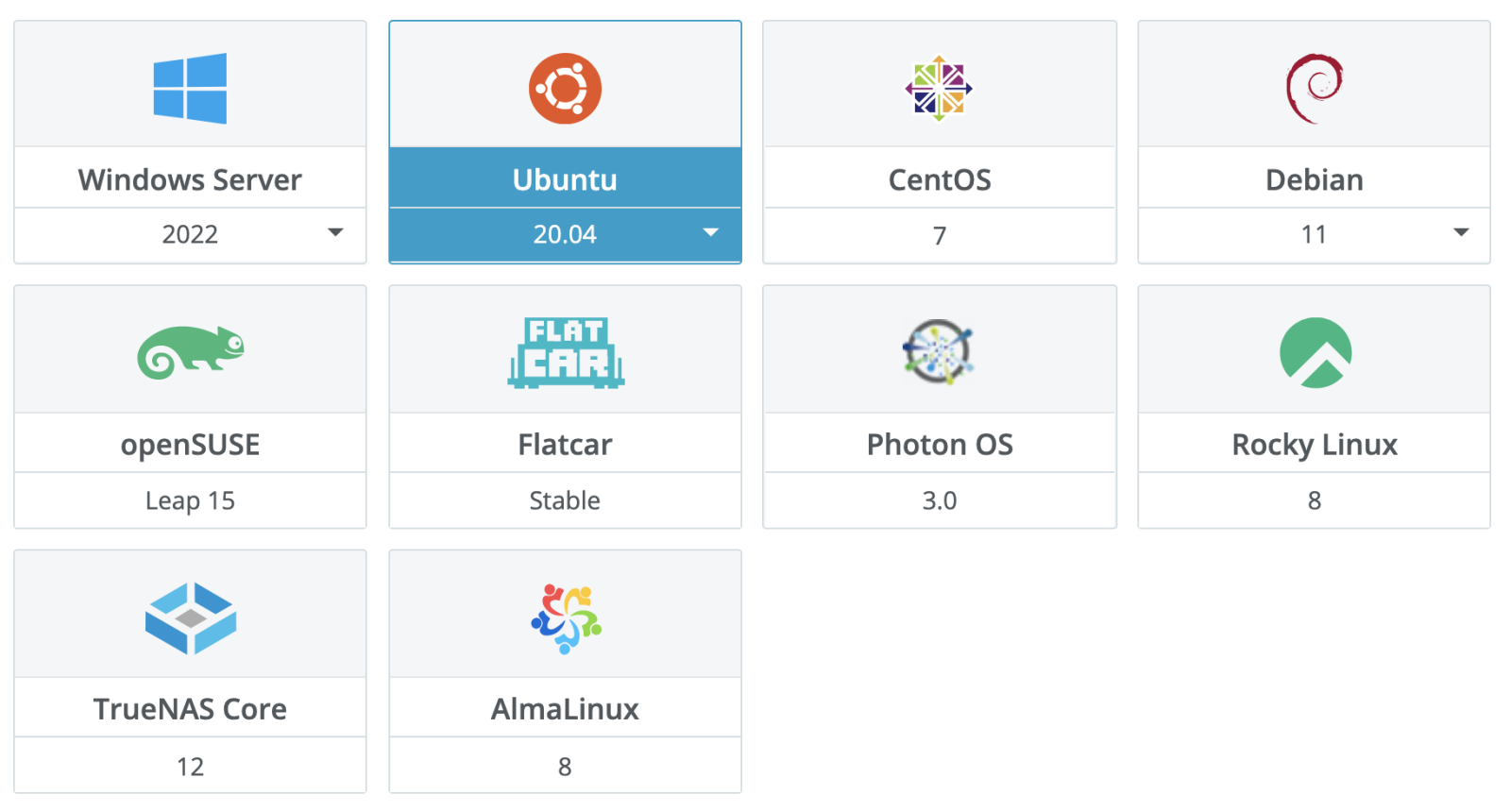Image resolution: width=1511 pixels, height=812 pixels.
Task: Select TrueNAS Core version 12 row
Action: click(190, 766)
